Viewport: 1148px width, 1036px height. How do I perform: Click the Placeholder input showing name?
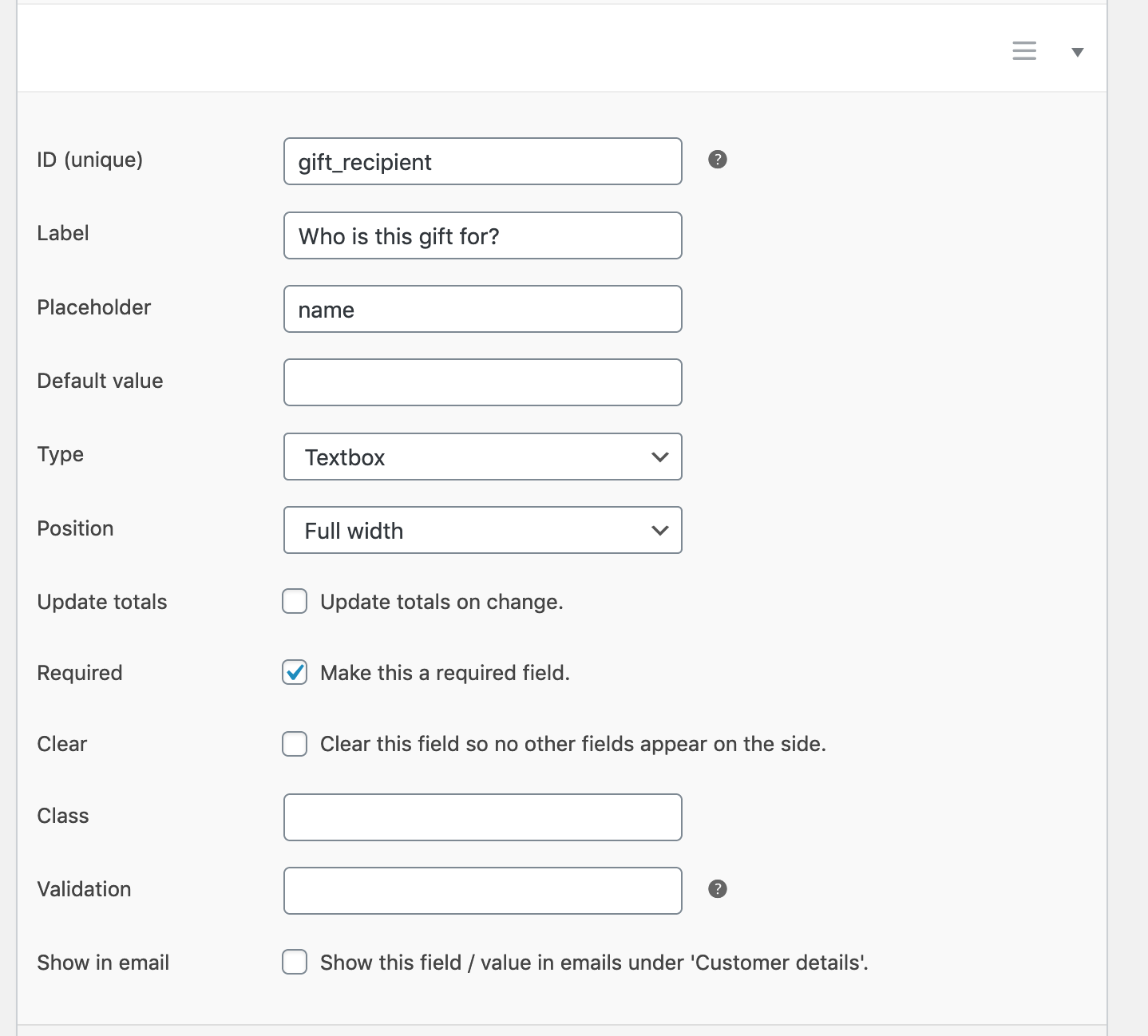point(482,309)
